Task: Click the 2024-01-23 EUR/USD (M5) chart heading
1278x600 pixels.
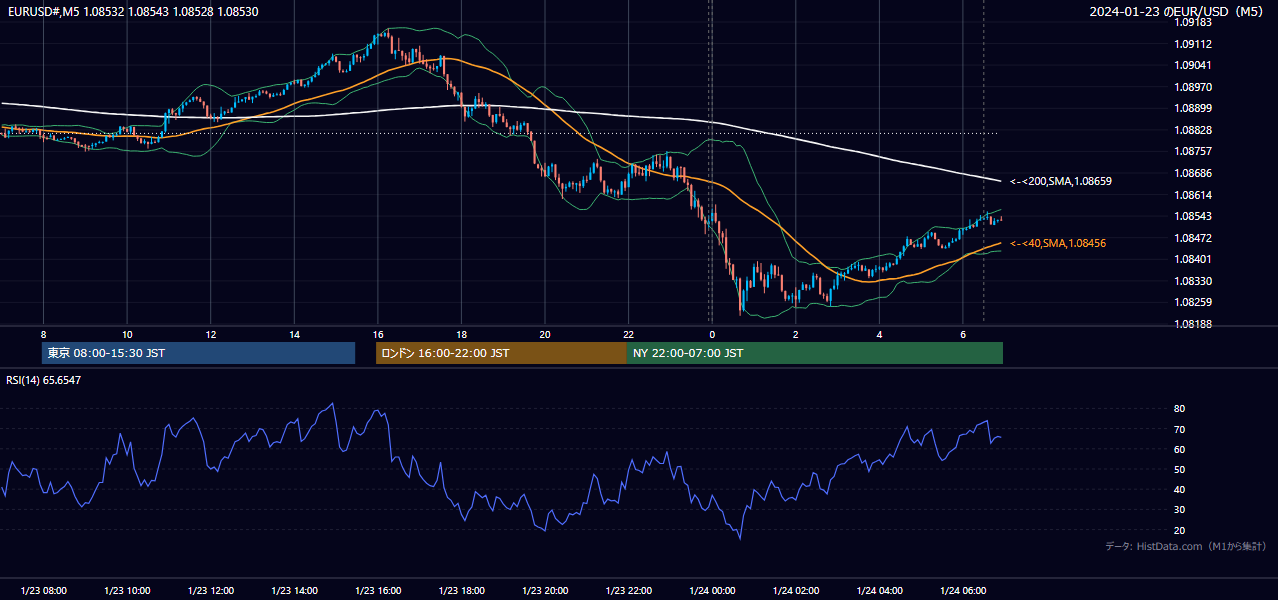Action: pos(1177,11)
